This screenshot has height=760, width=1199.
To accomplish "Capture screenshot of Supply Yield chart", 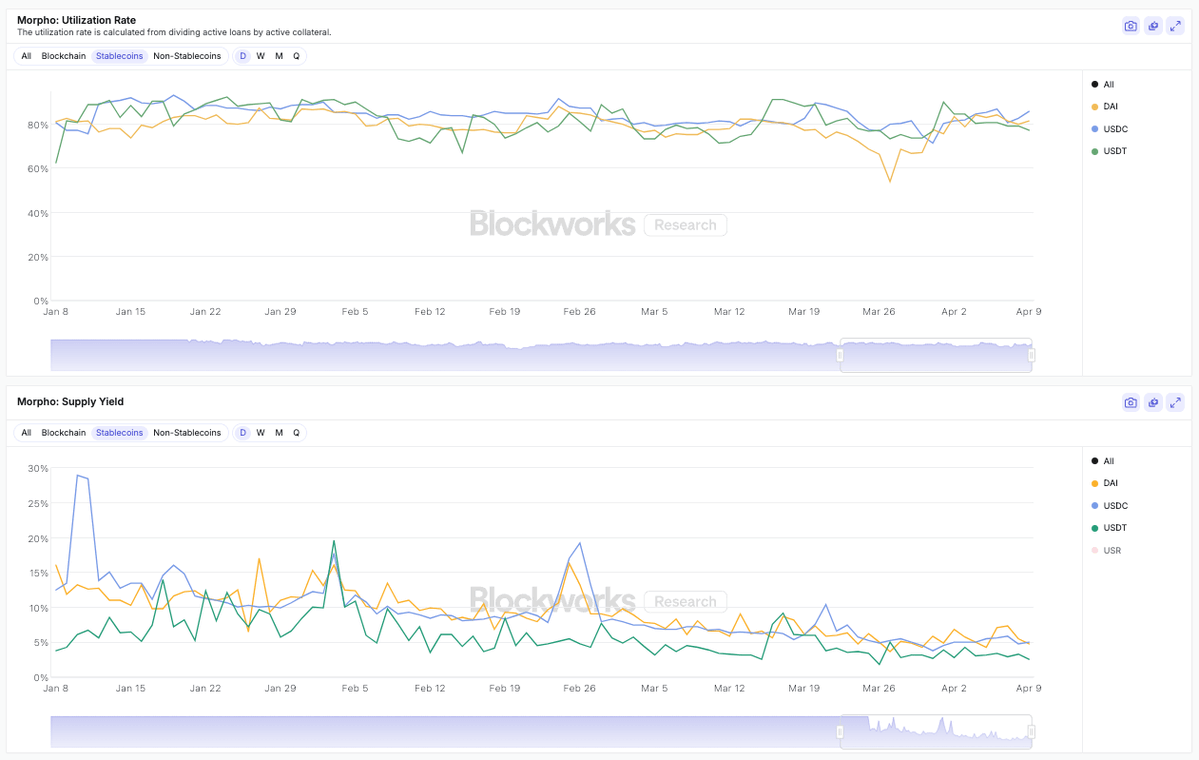I will tap(1131, 403).
